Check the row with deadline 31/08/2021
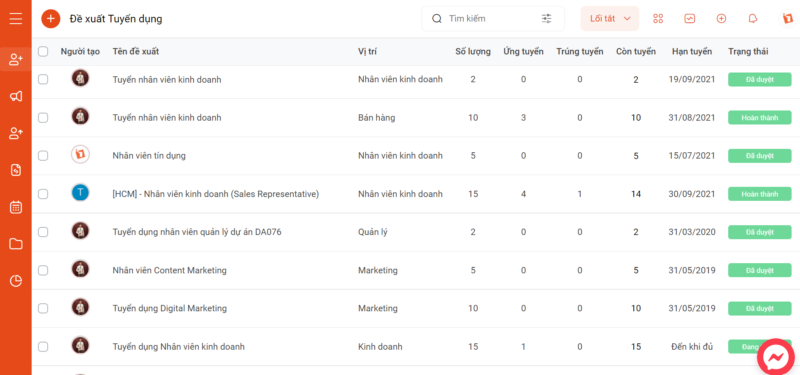 tap(43, 118)
